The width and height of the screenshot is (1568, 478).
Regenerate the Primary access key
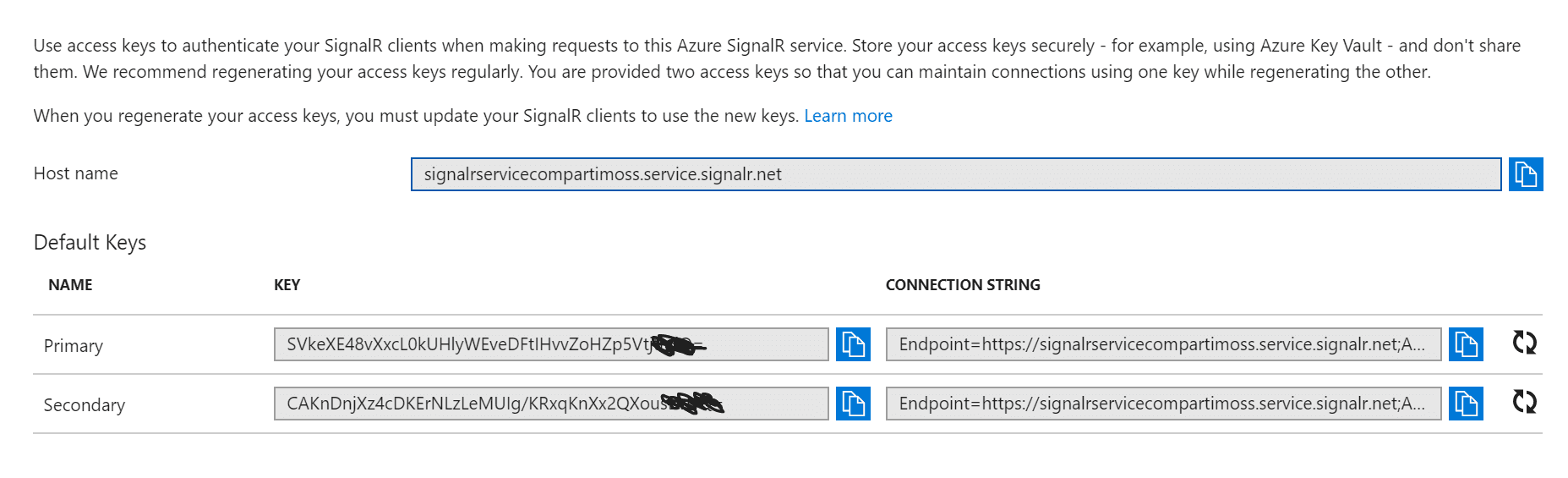tap(1525, 343)
